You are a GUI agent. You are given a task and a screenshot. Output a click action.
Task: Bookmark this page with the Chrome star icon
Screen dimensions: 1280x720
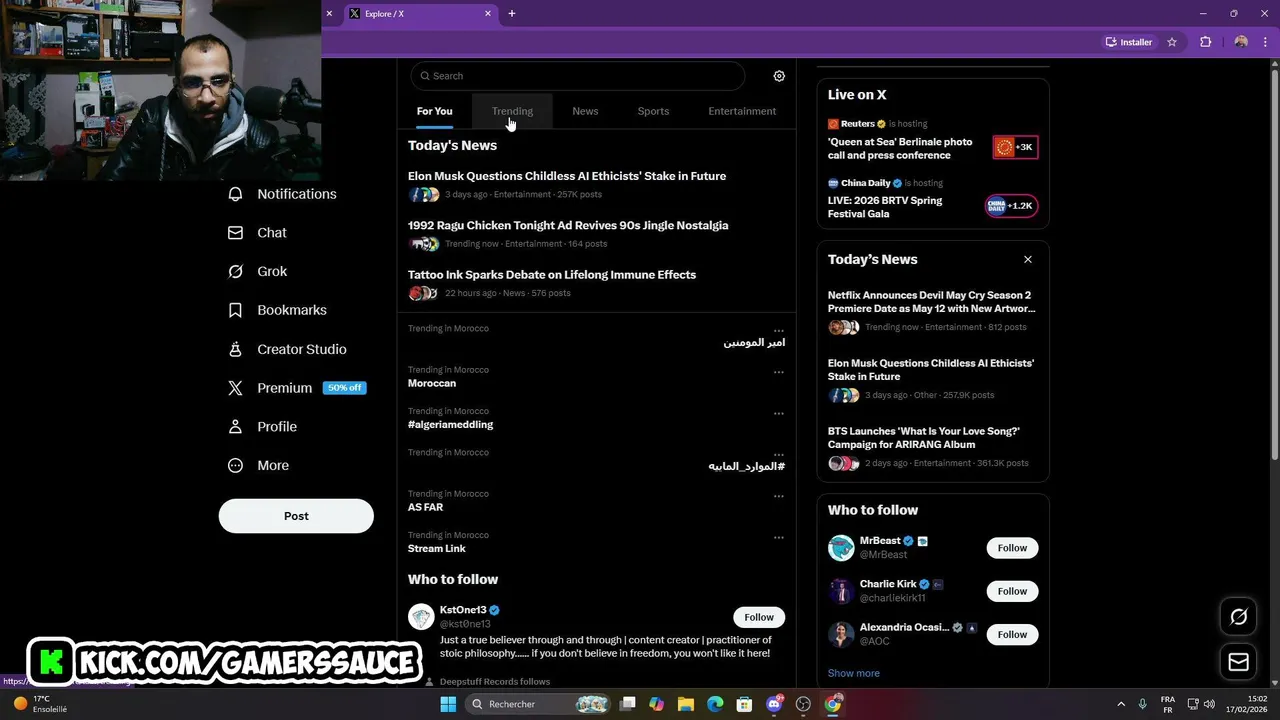click(x=1172, y=42)
